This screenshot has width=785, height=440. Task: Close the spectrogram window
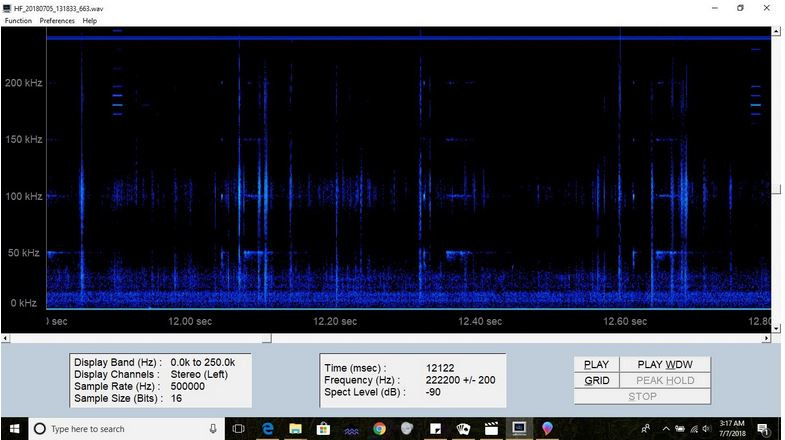[766, 8]
